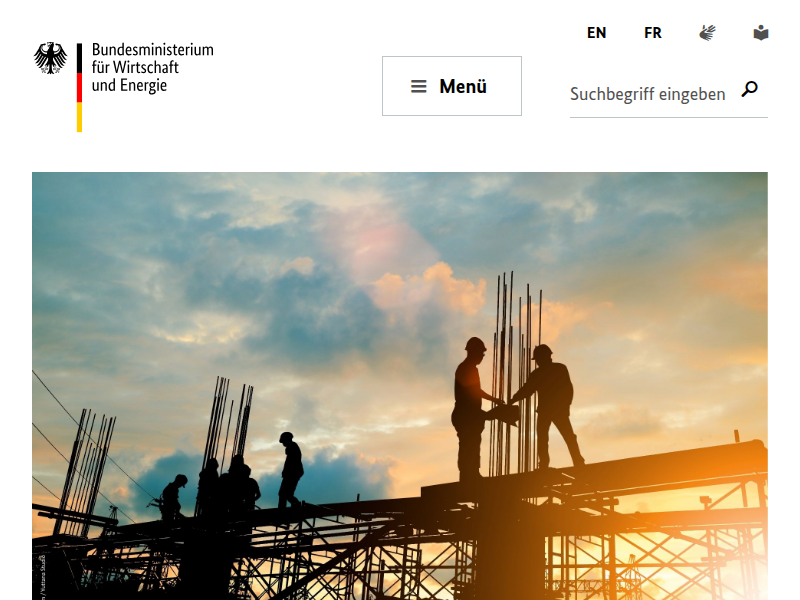Click the vertical photo credit text

pos(43,577)
